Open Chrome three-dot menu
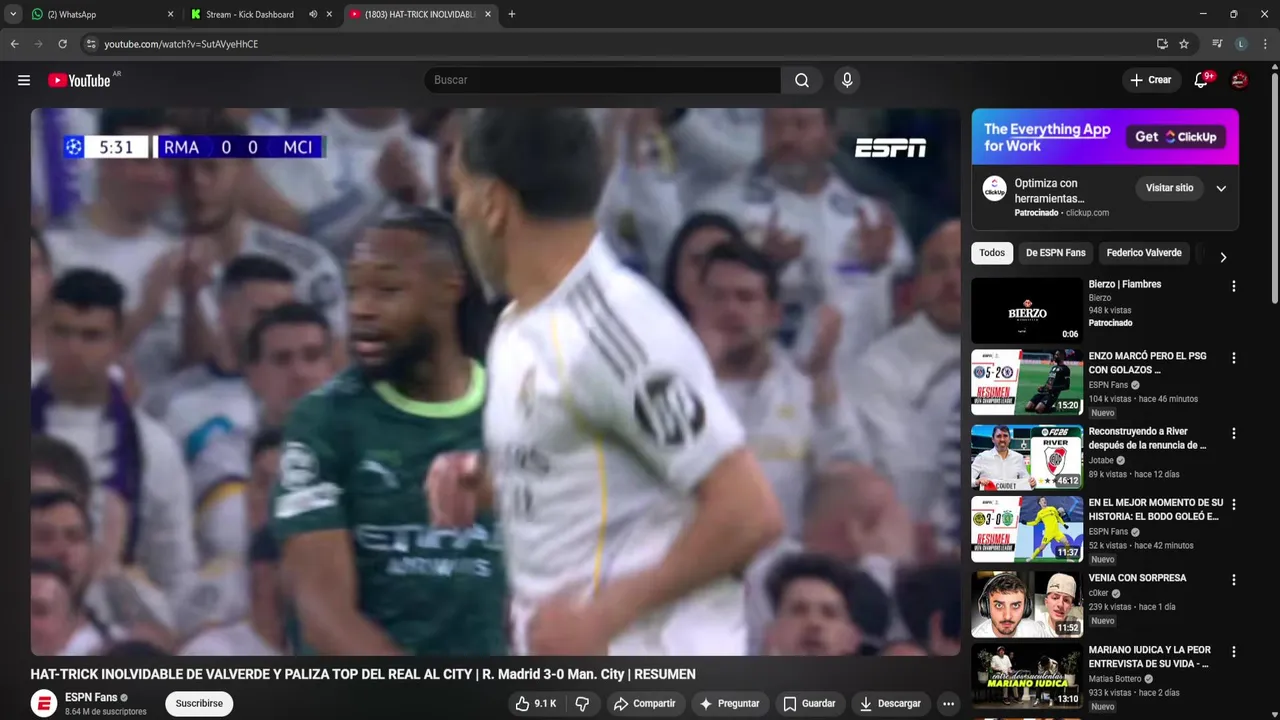The height and width of the screenshot is (720, 1280). pyautogui.click(x=1266, y=44)
